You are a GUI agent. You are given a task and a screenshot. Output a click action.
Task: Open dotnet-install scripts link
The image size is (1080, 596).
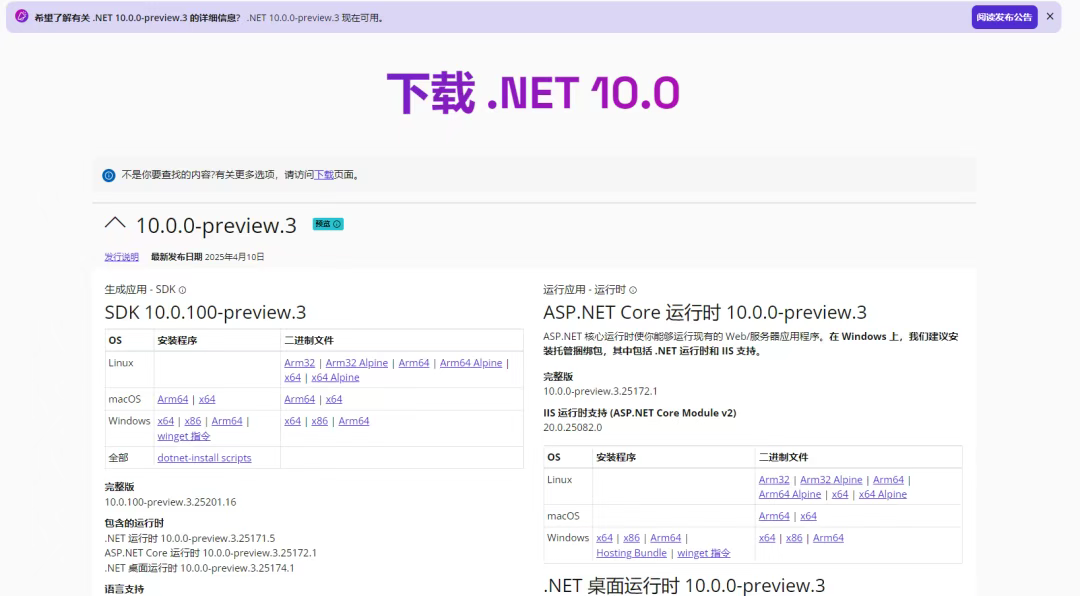(205, 458)
